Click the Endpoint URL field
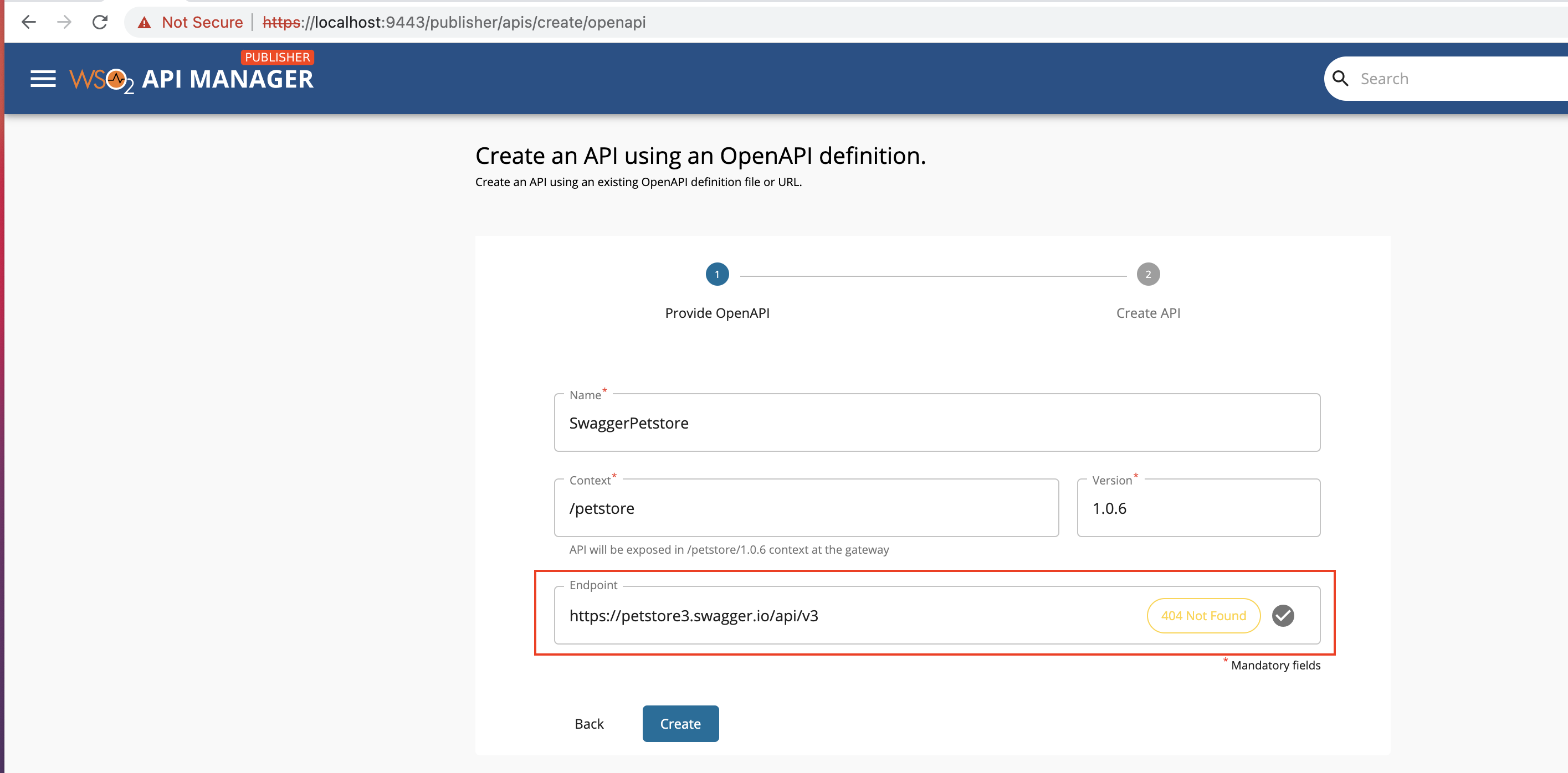Viewport: 1568px width, 773px height. click(x=791, y=616)
